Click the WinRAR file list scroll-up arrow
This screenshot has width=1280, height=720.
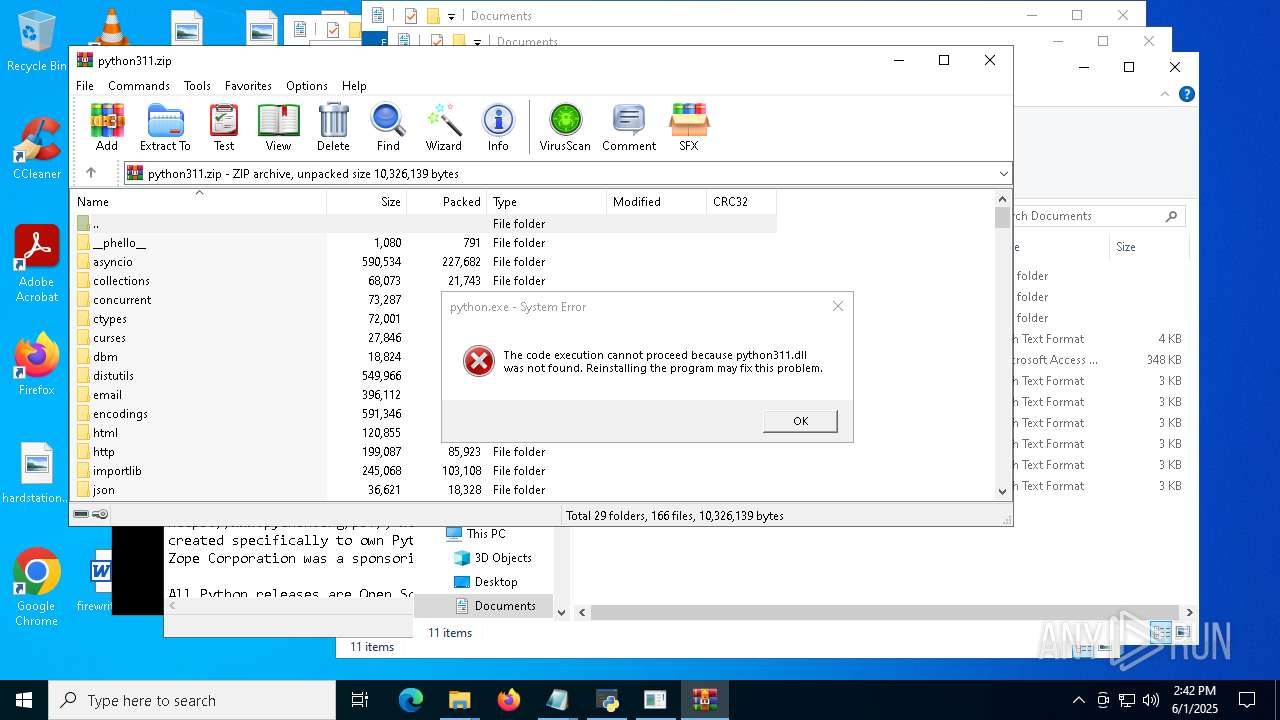(x=1002, y=199)
